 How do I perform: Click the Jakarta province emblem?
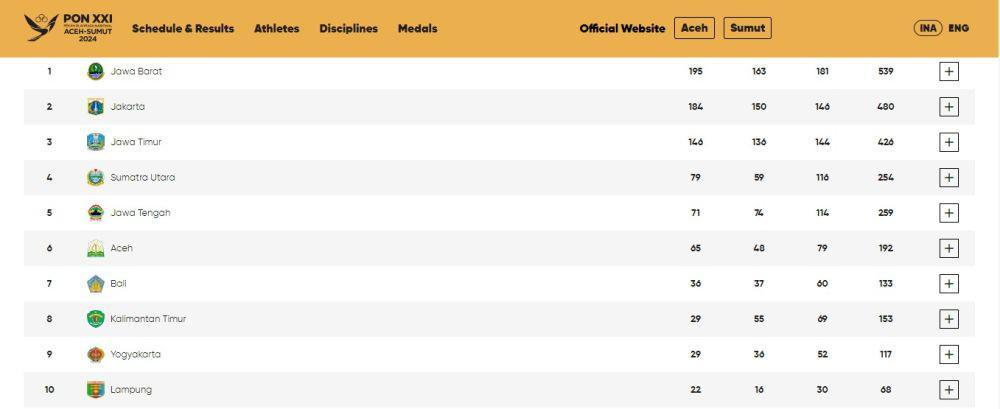[96, 107]
